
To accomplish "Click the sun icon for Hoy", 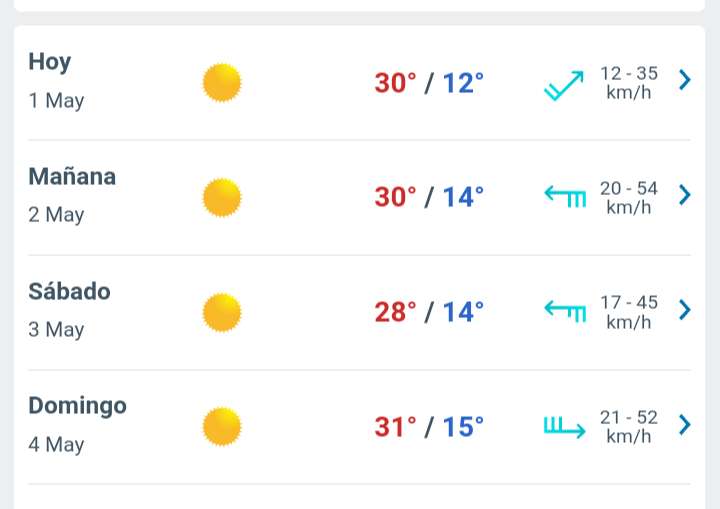I will coord(222,82).
